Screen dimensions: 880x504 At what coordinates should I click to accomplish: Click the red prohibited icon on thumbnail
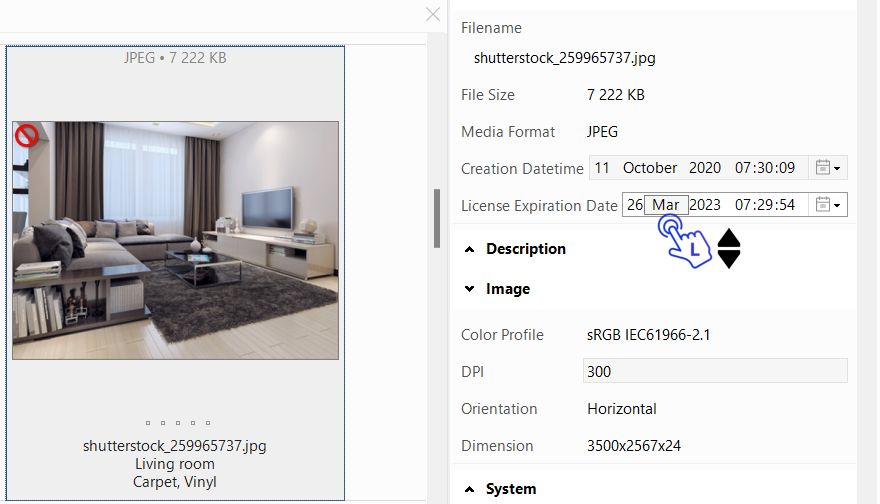pyautogui.click(x=26, y=136)
